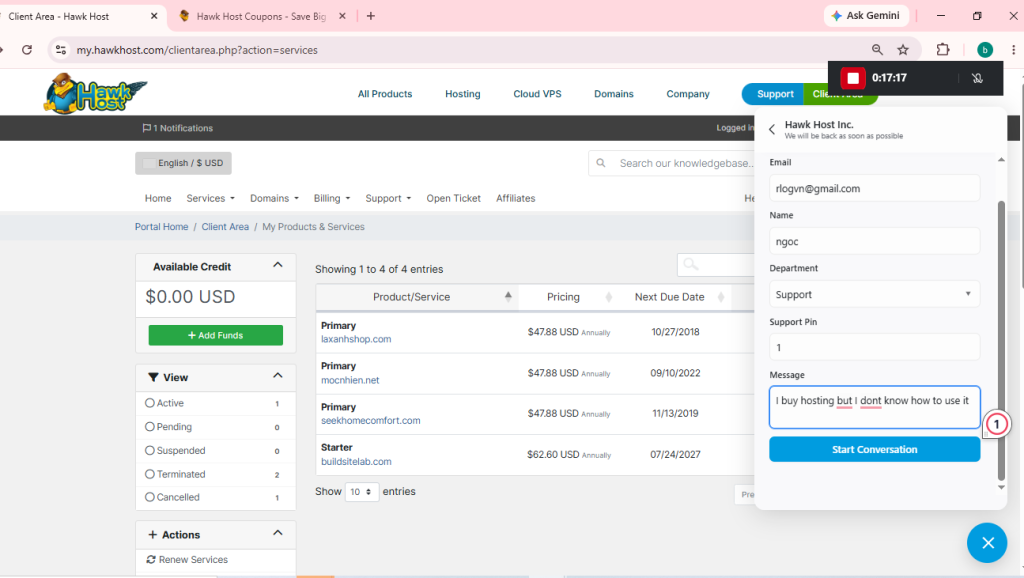This screenshot has width=1024, height=578.
Task: Click the Support Pin input field
Action: pos(874,347)
